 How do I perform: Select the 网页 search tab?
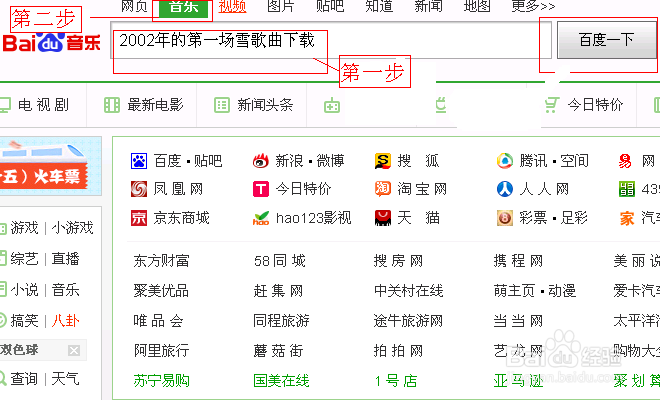[134, 6]
